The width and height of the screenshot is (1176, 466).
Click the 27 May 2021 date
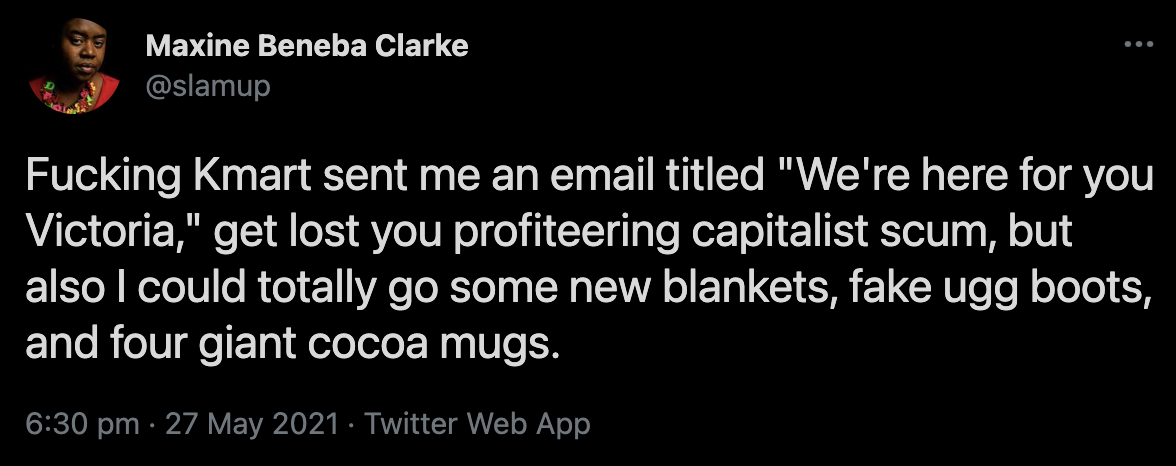252,425
